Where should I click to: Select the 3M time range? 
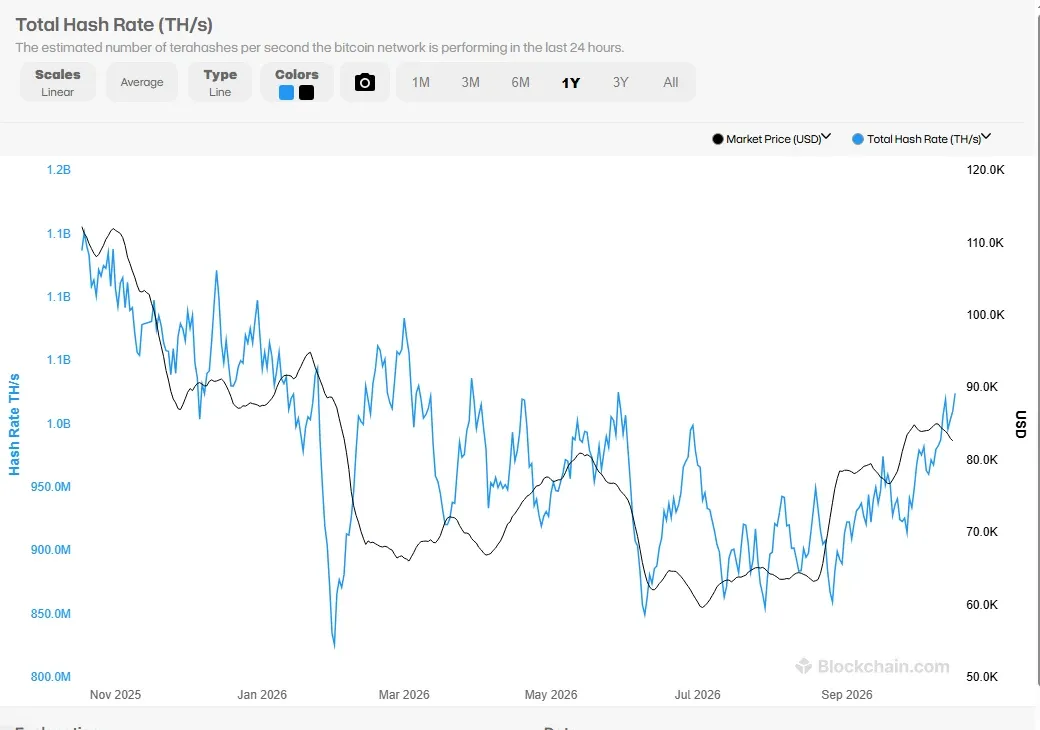(x=470, y=82)
